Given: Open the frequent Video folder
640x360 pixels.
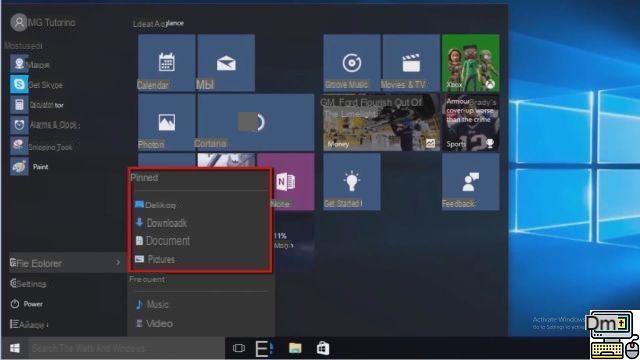Looking at the screenshot, I should click(x=154, y=324).
